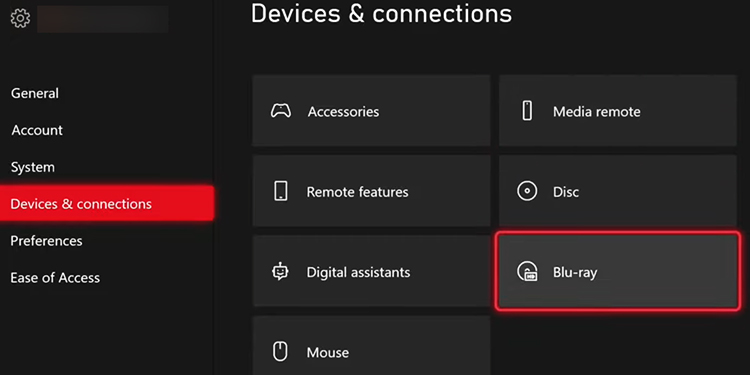Click the controller icon beside Accessories

(280, 111)
